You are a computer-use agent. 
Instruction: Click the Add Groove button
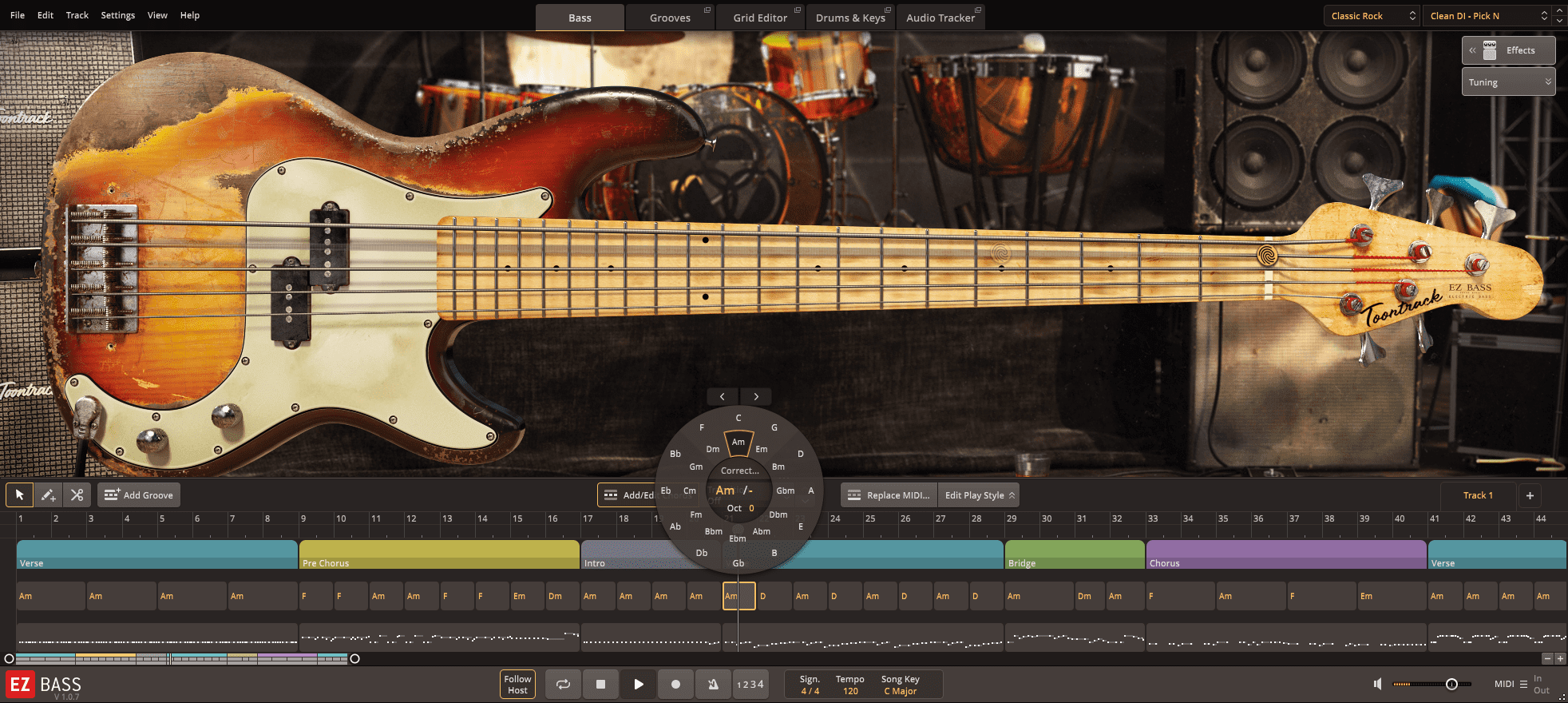[x=139, y=495]
